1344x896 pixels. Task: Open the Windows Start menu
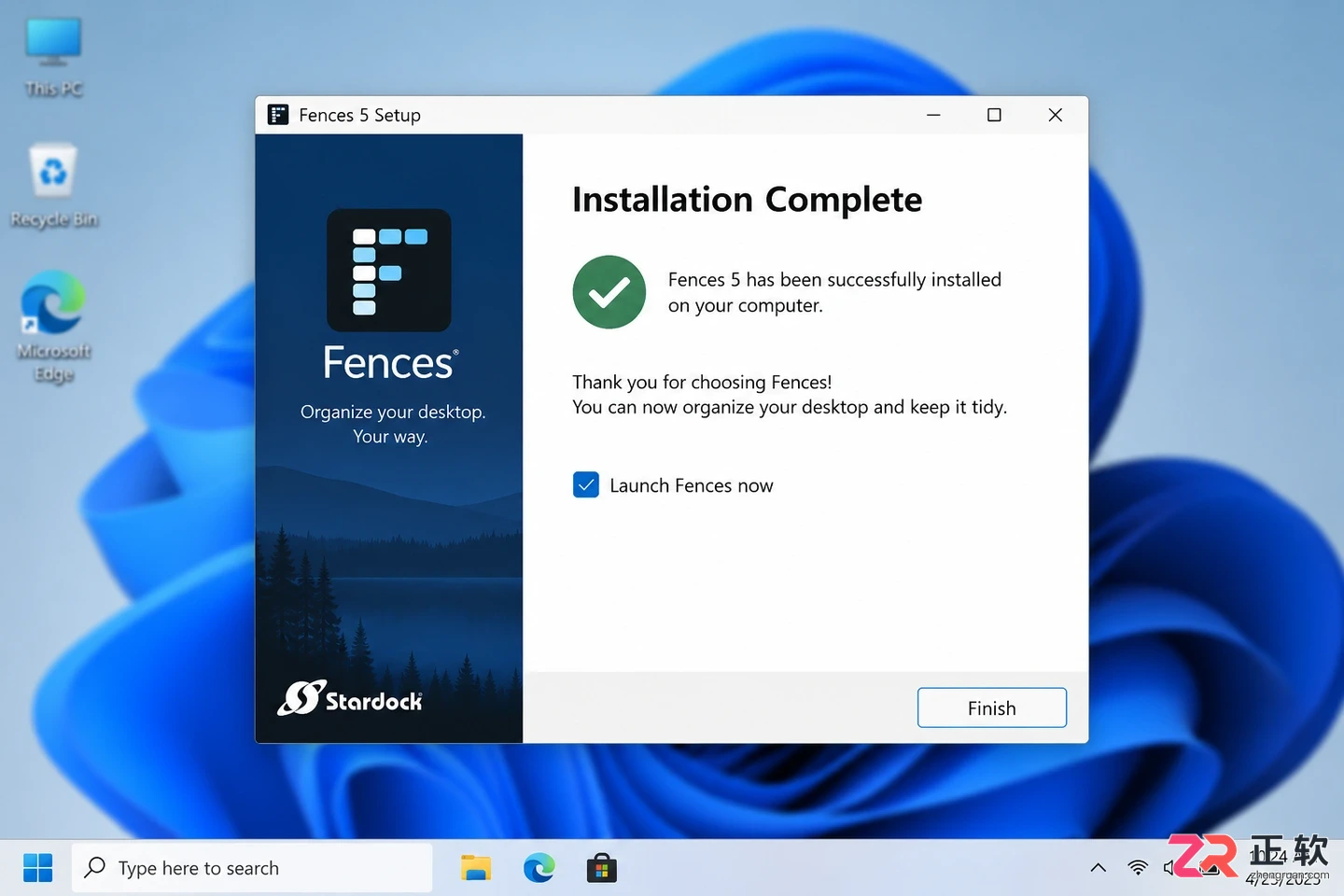click(x=37, y=868)
